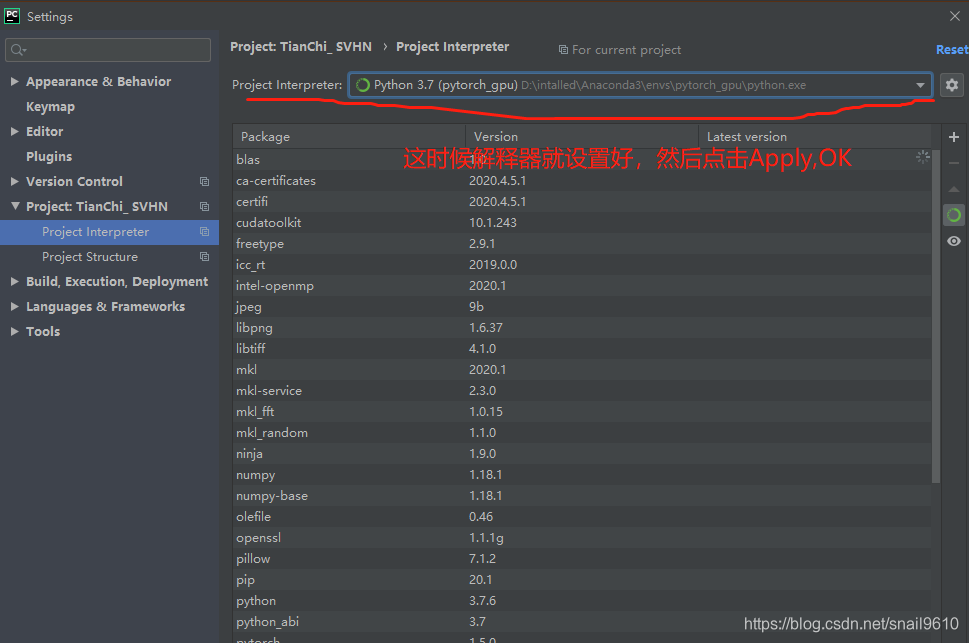The height and width of the screenshot is (643, 969).
Task: Collapse the Project: TianChi_SVHN section
Action: coord(15,206)
